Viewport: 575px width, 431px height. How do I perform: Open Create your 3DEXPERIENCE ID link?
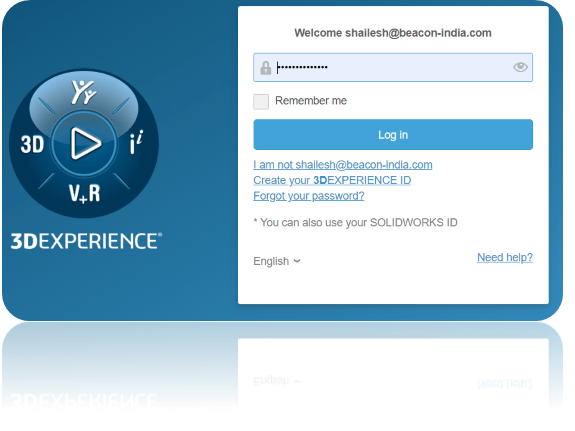coord(332,180)
